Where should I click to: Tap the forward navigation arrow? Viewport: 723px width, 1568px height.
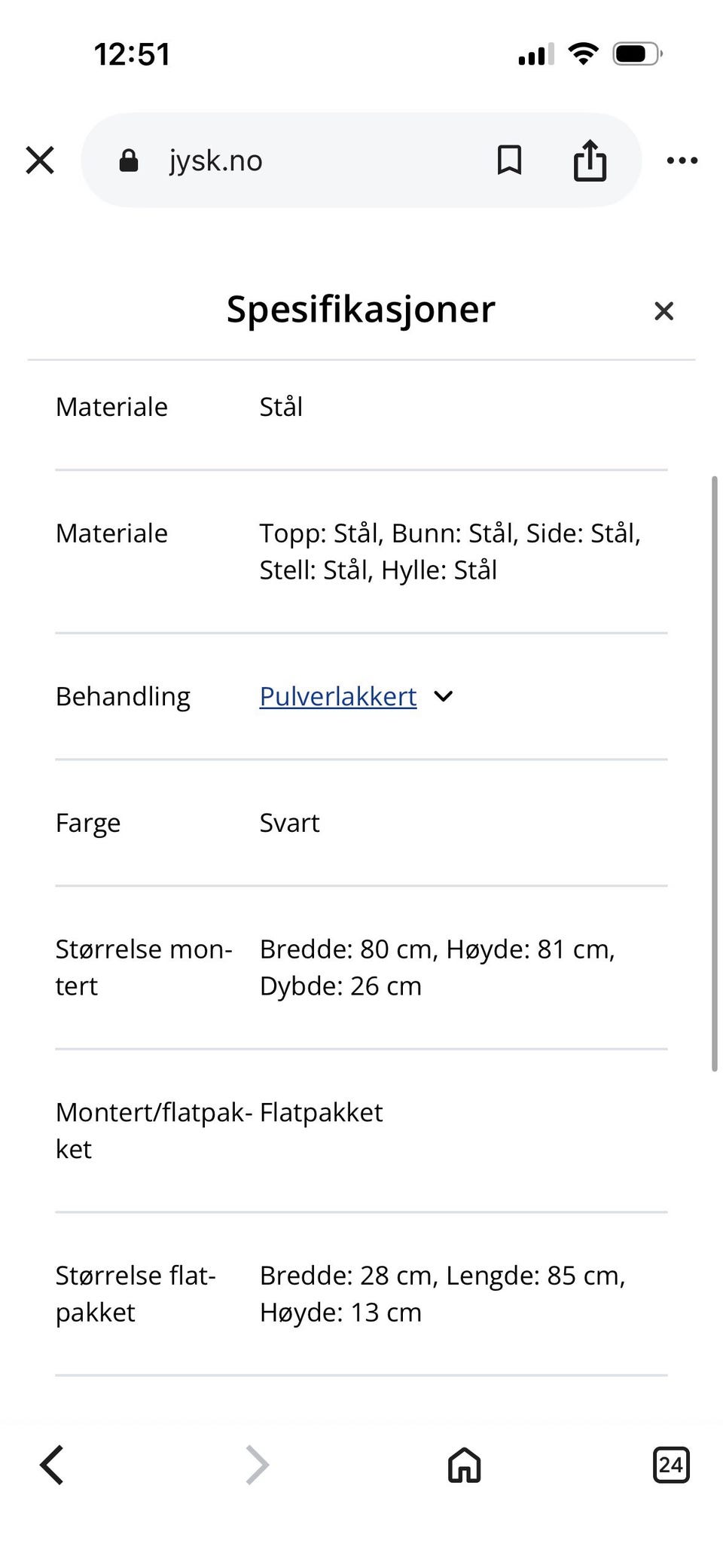(258, 1465)
